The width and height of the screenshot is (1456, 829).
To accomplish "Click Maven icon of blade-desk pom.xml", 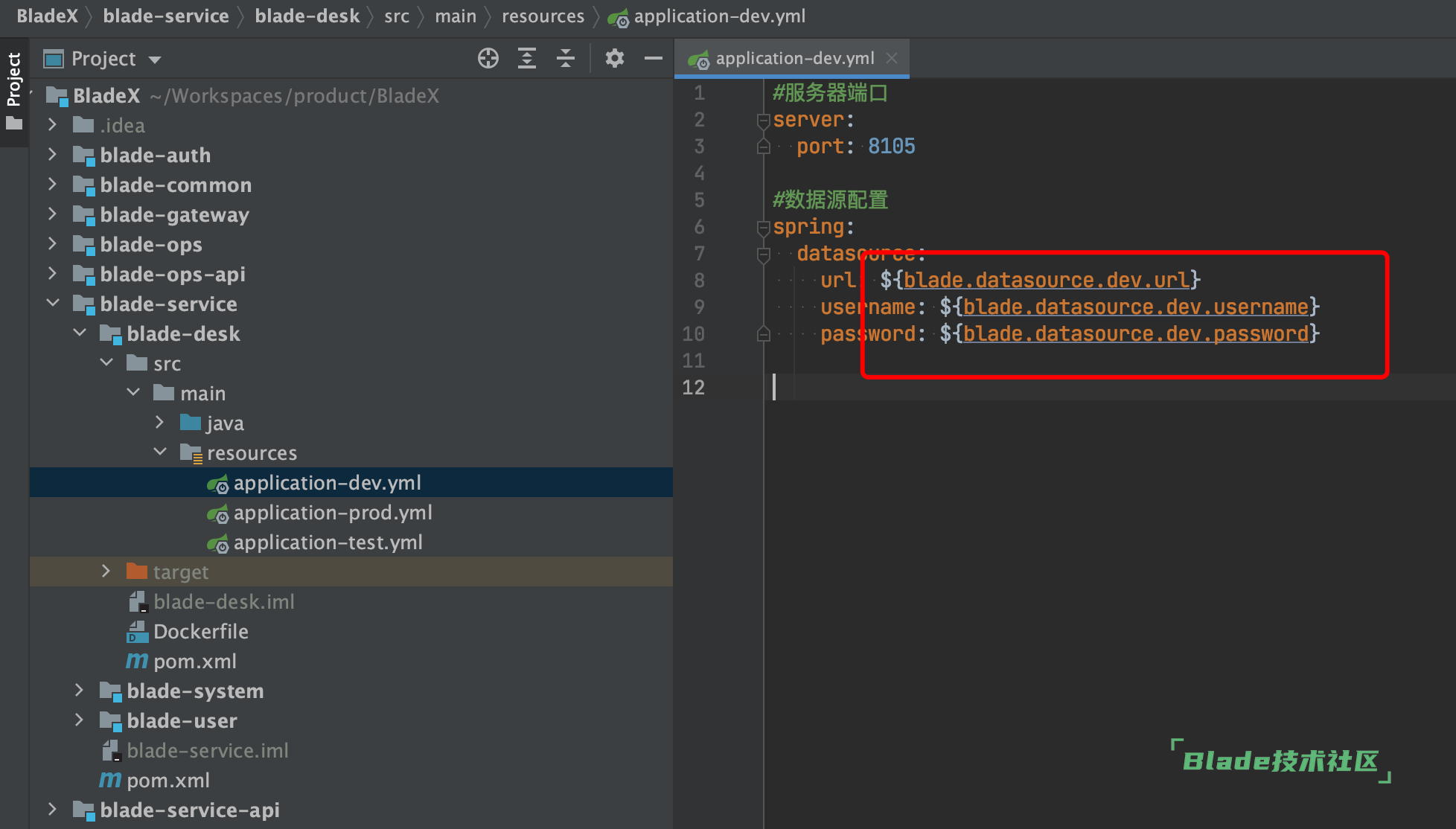I will 137,661.
